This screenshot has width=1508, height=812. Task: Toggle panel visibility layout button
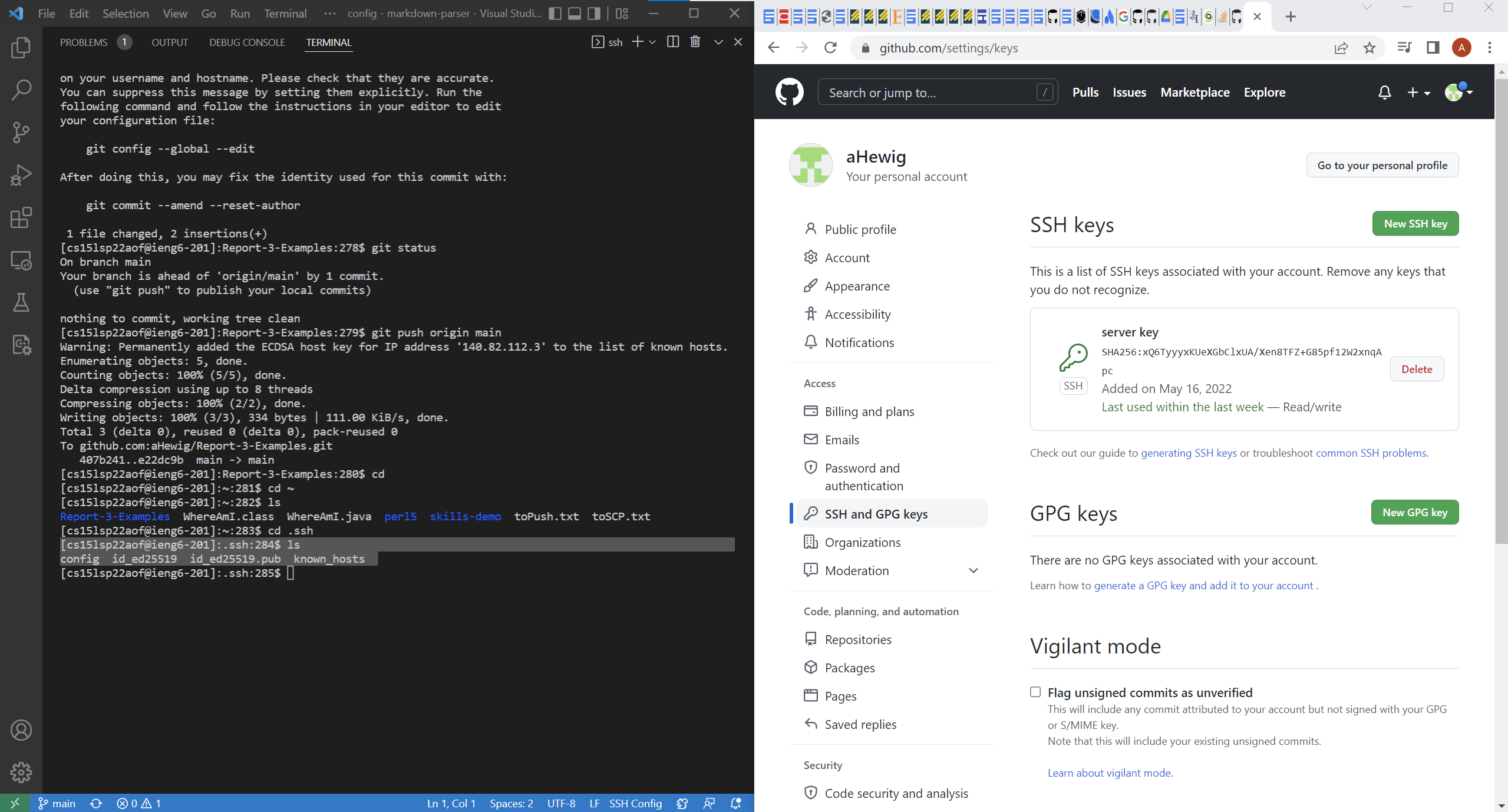[x=575, y=14]
